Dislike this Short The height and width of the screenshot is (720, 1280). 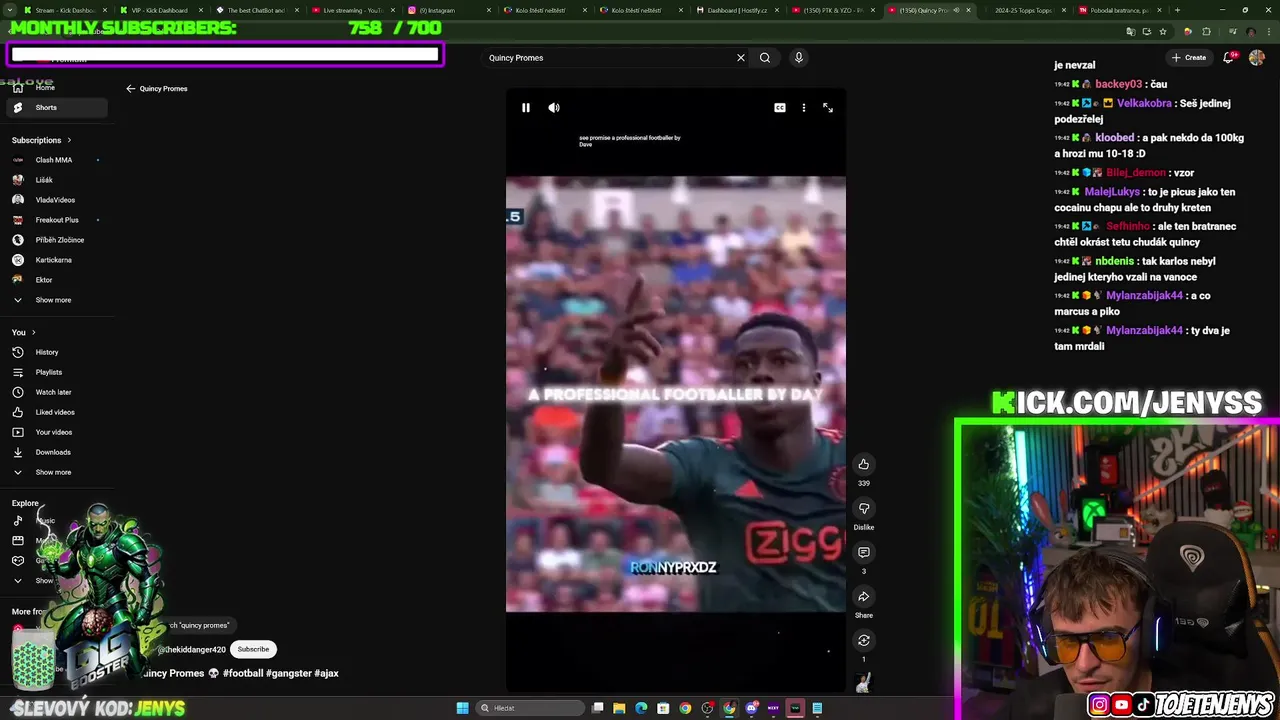click(864, 508)
